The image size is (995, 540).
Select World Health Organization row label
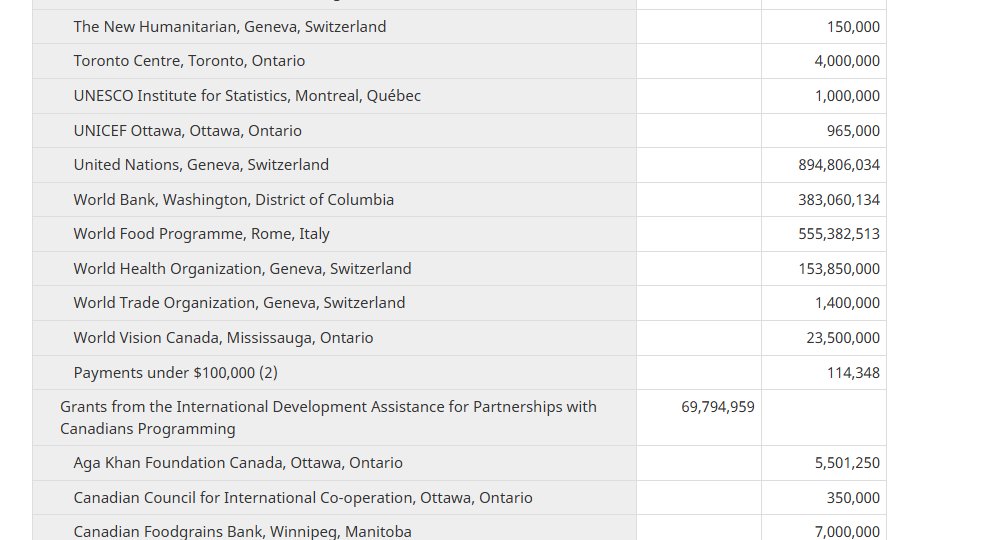(242, 269)
